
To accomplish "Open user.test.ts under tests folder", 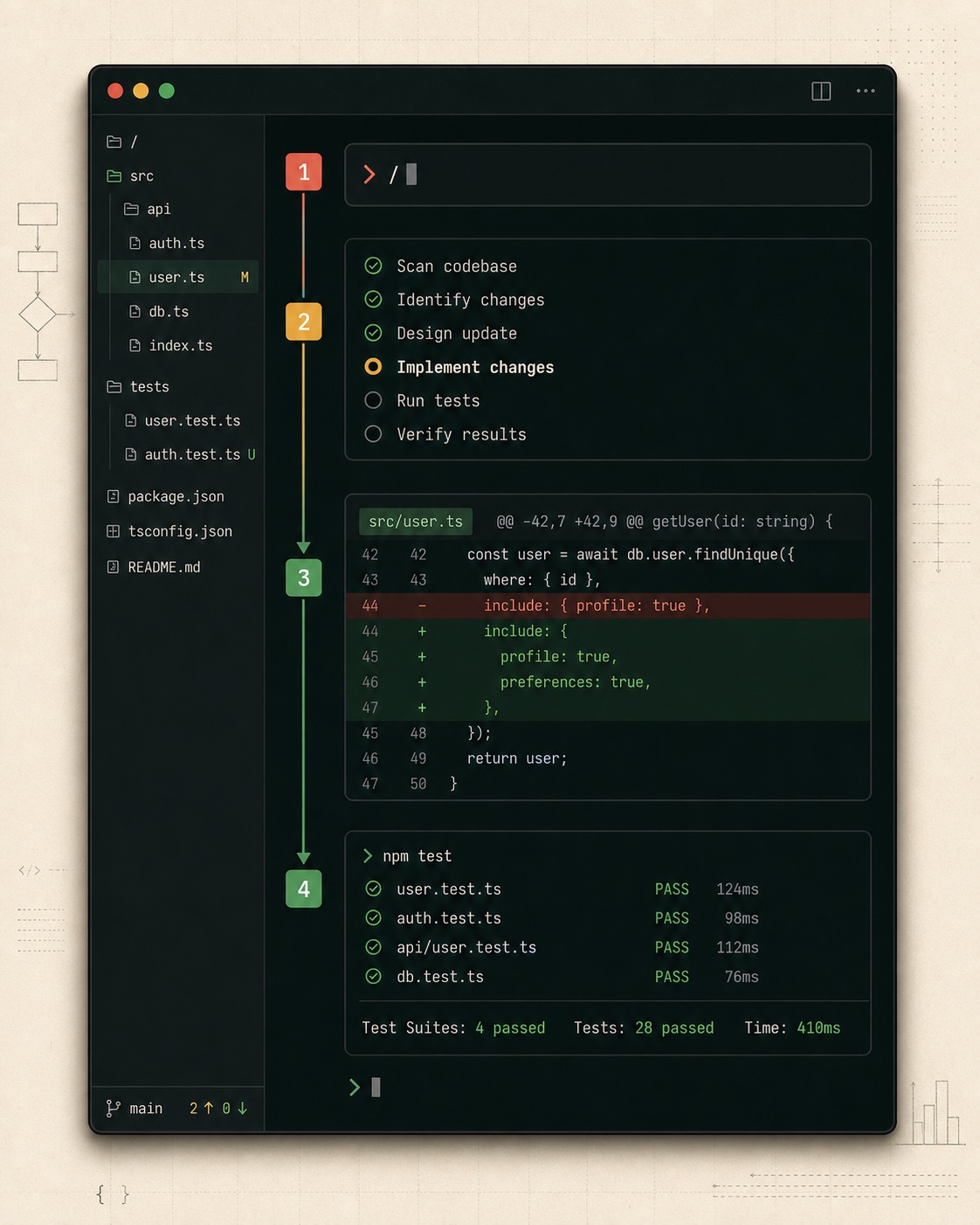I will (192, 420).
